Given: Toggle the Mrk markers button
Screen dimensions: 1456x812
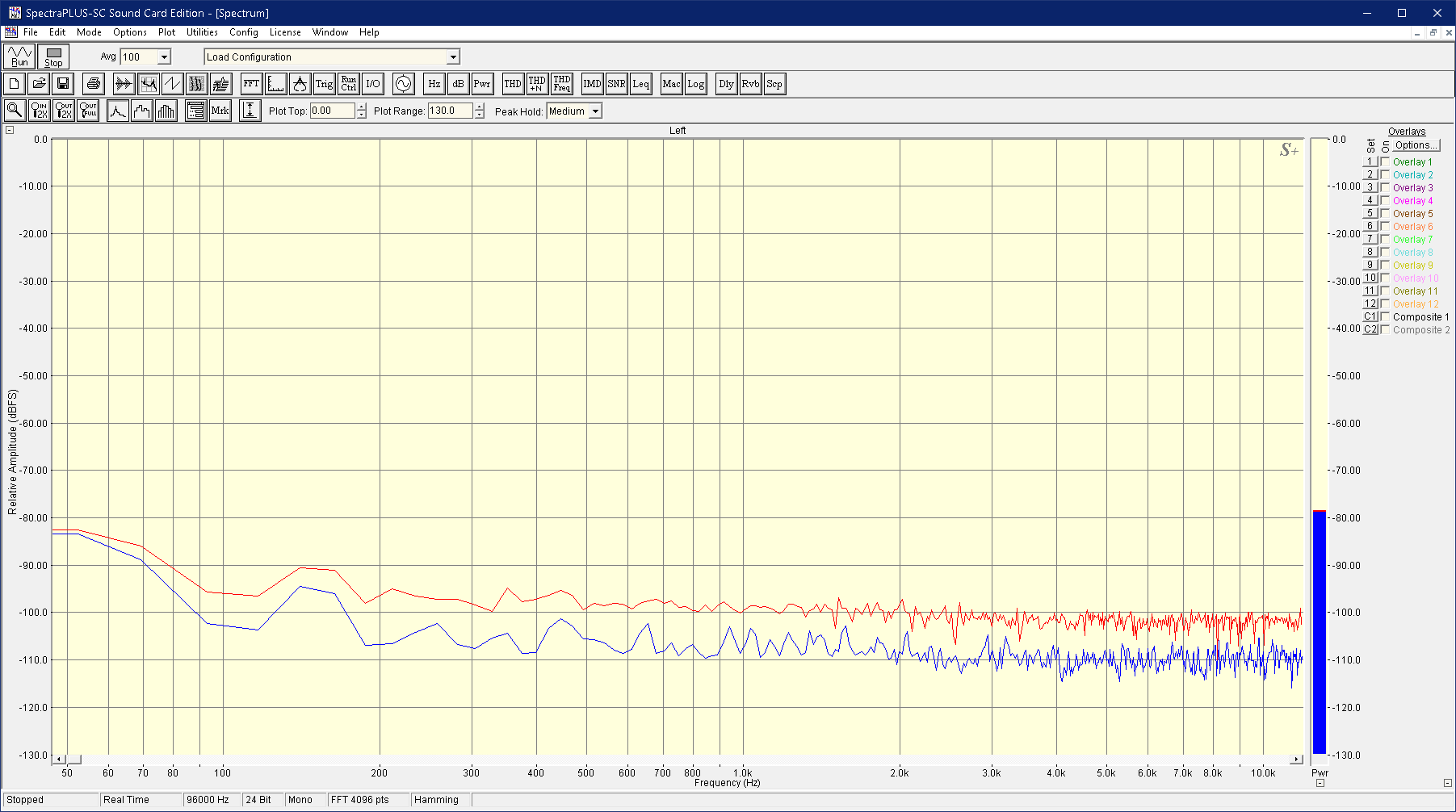Looking at the screenshot, I should point(220,111).
